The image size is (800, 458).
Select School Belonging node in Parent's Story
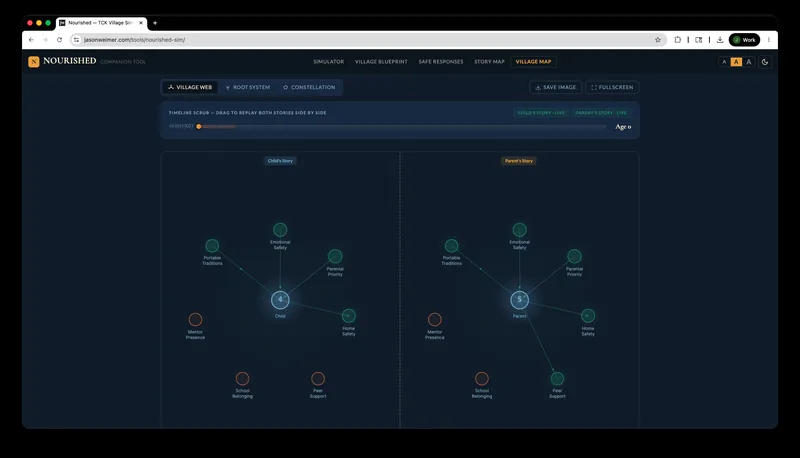click(482, 378)
